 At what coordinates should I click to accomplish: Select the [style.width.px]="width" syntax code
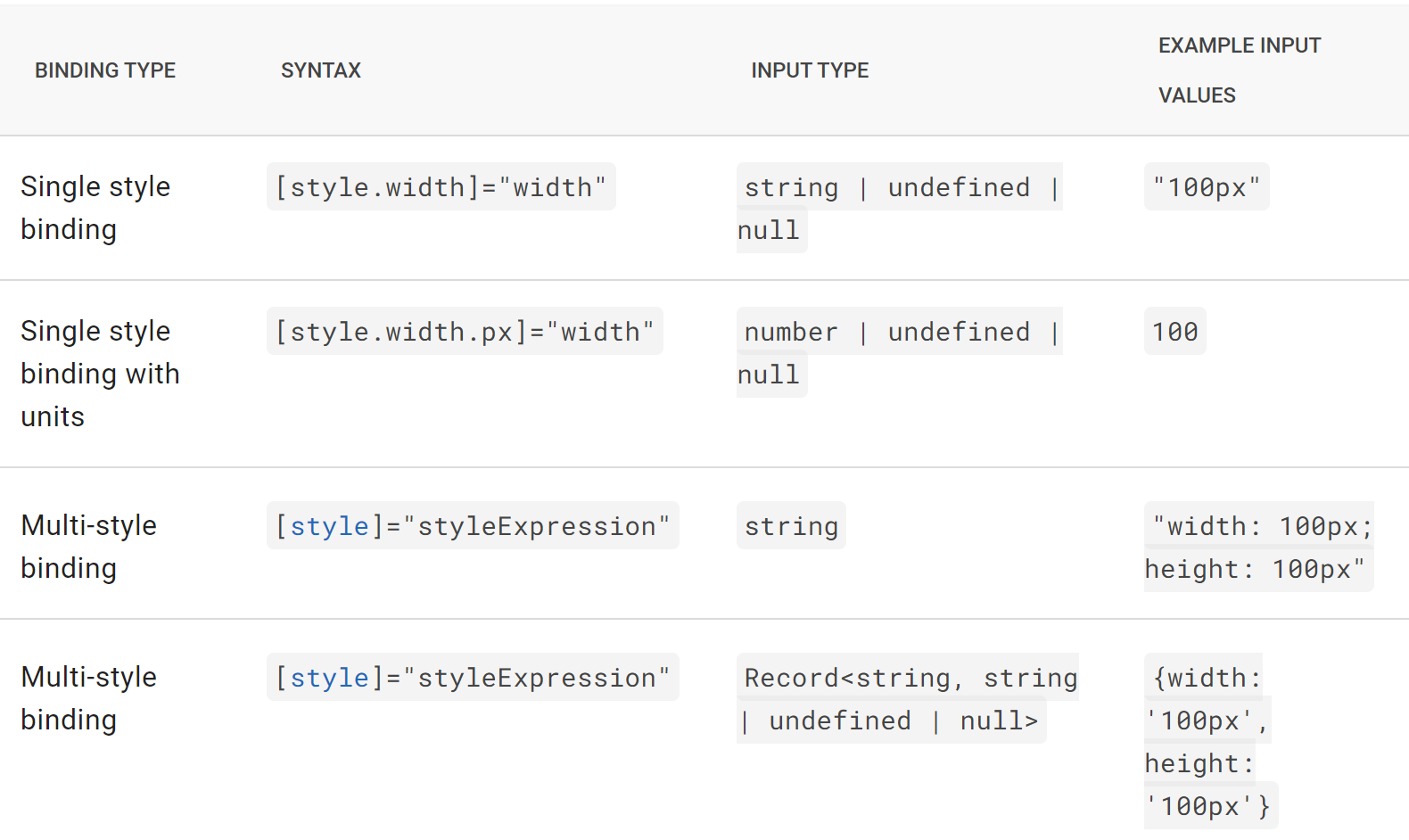(465, 332)
